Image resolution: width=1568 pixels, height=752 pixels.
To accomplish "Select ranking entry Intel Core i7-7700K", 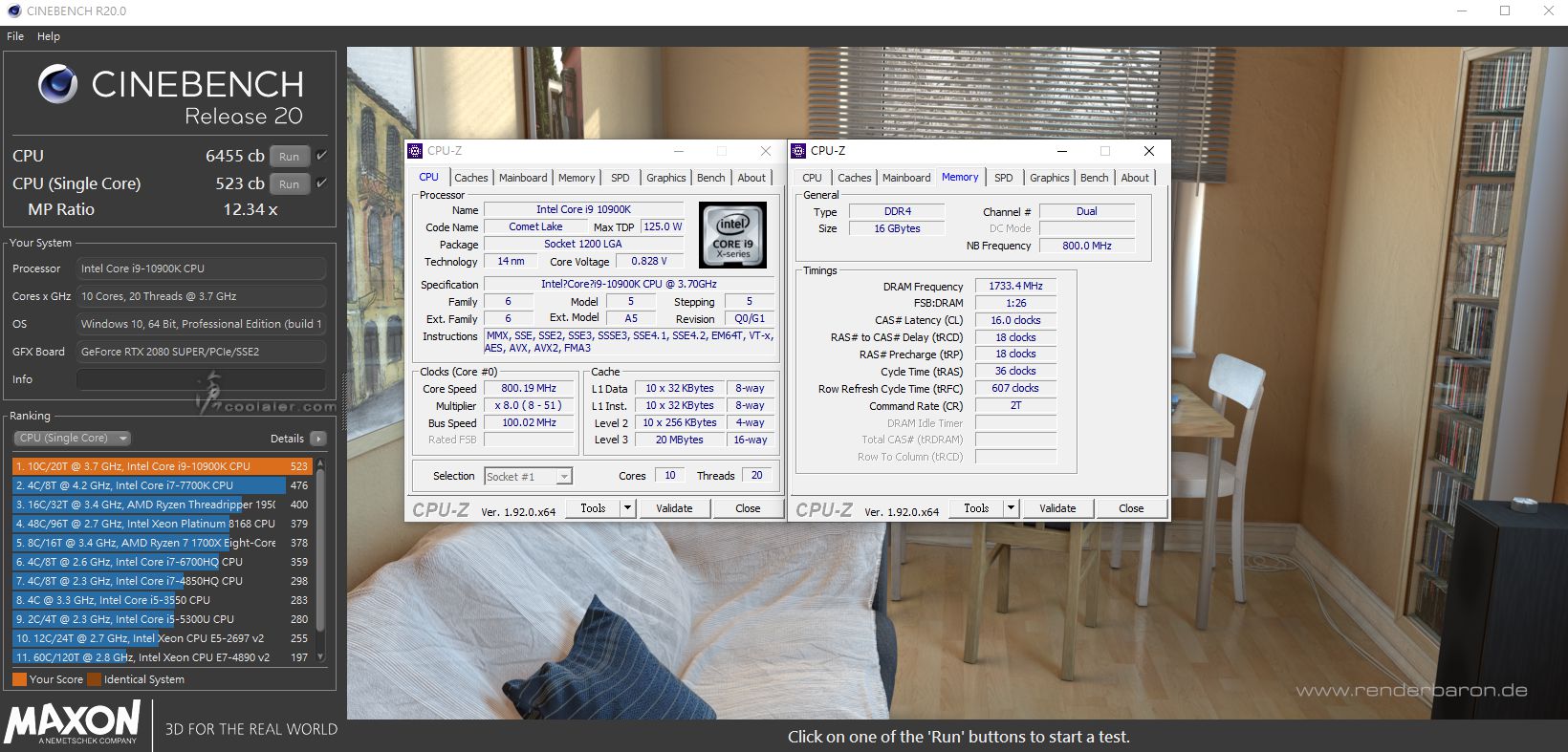I will pos(163,485).
